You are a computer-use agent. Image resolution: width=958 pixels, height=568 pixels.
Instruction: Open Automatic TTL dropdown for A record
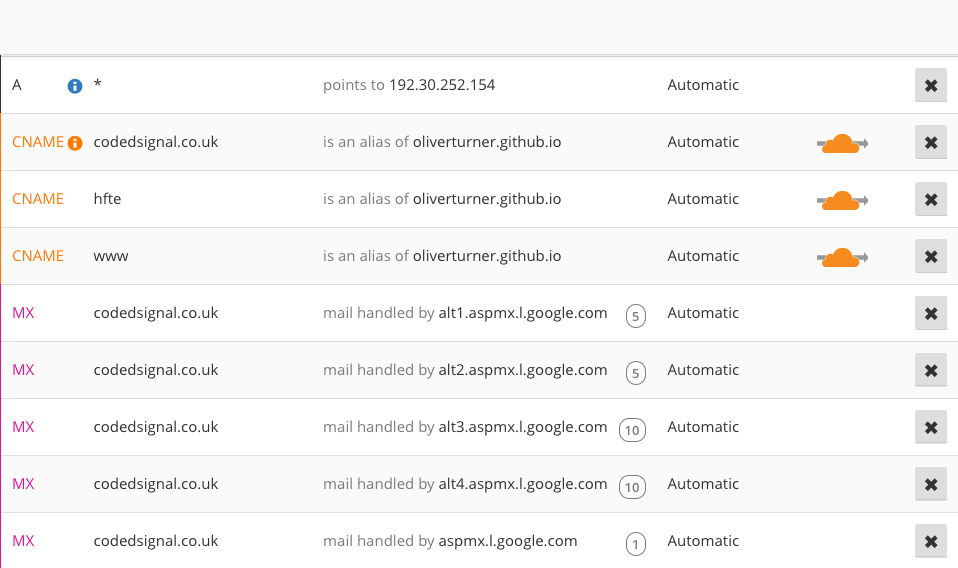click(x=703, y=85)
